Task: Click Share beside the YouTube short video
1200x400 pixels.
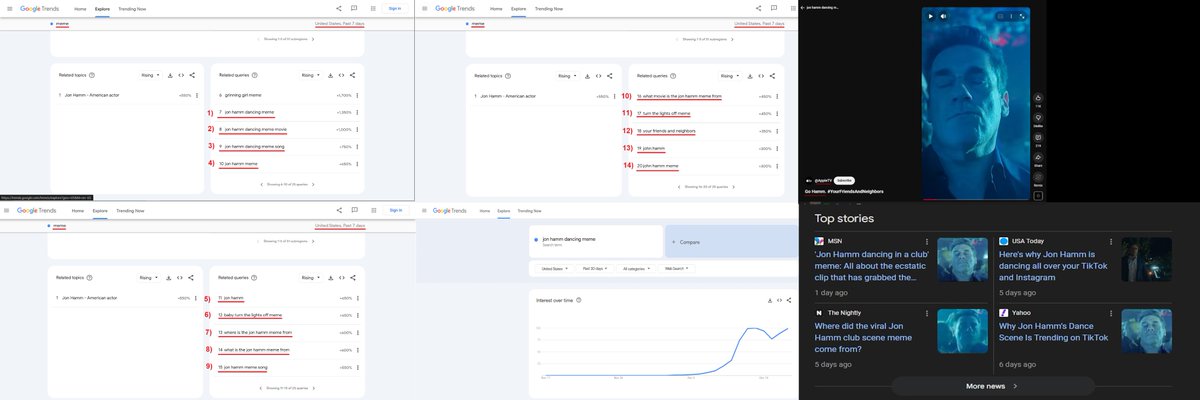Action: (1038, 158)
